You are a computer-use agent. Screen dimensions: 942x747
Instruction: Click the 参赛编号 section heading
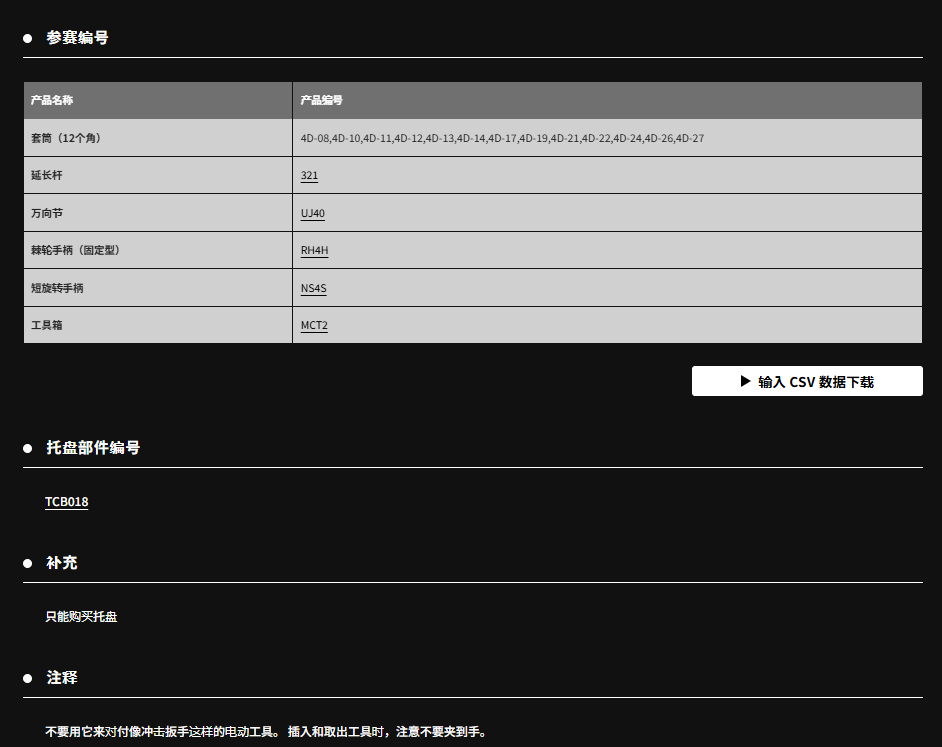pos(77,38)
